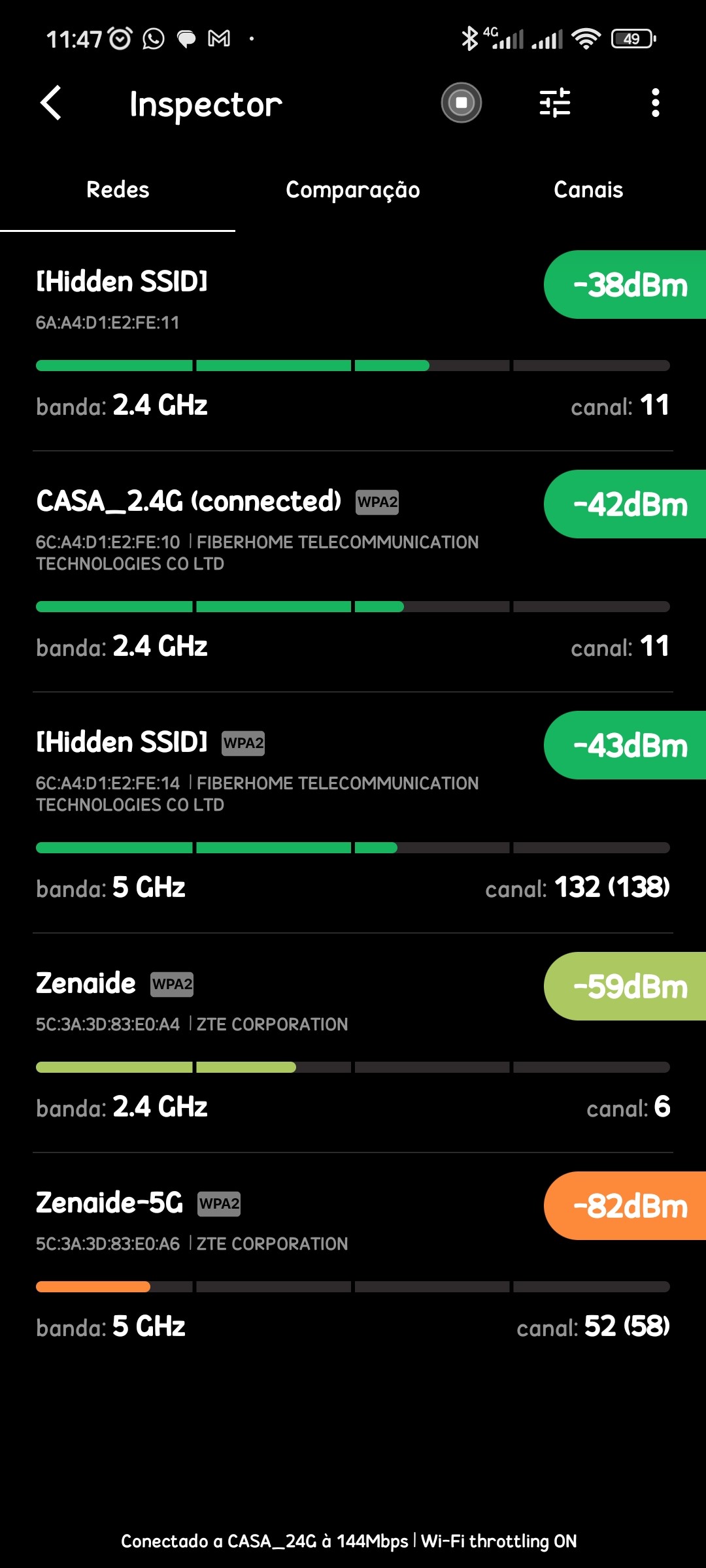Viewport: 706px width, 1568px height.
Task: Open the Canais tab
Action: 588,189
